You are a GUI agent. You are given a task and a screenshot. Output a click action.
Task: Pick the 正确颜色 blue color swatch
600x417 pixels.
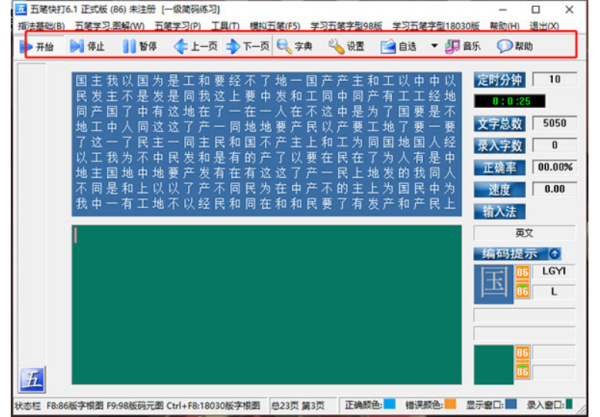390,404
